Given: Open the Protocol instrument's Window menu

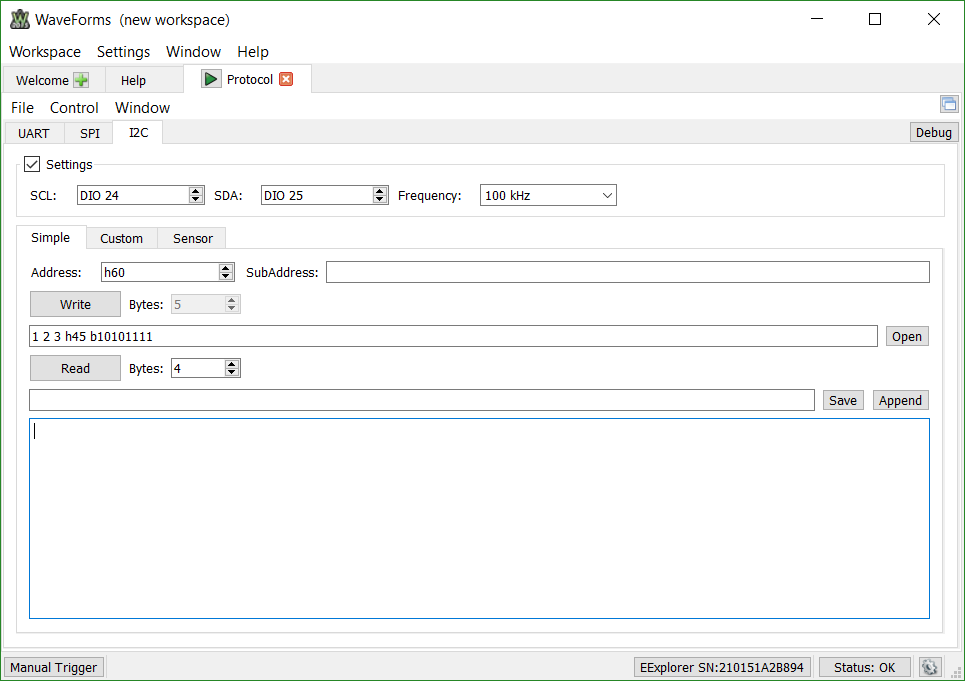Looking at the screenshot, I should point(142,108).
